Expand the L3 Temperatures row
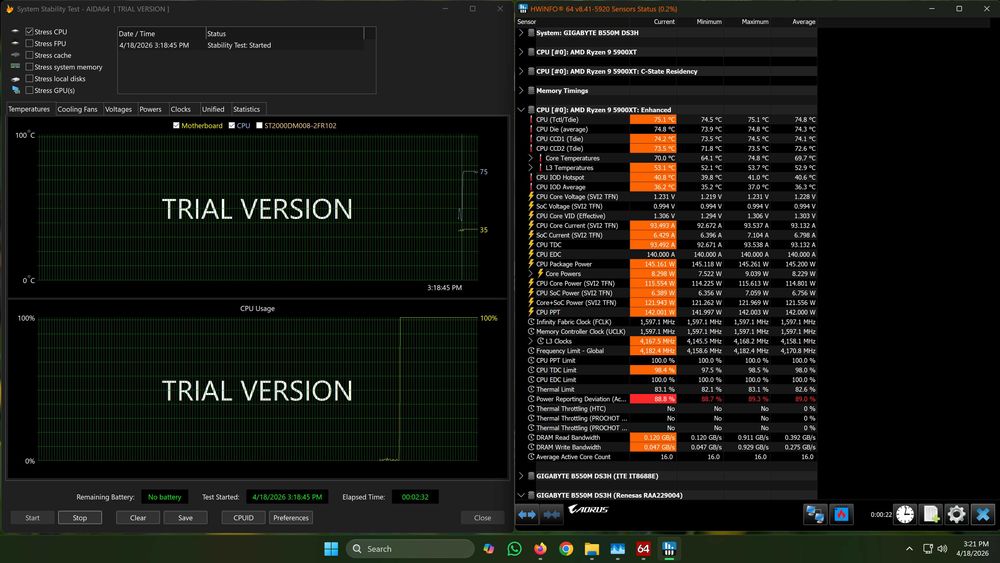Viewport: 1000px width, 563px height. (531, 168)
